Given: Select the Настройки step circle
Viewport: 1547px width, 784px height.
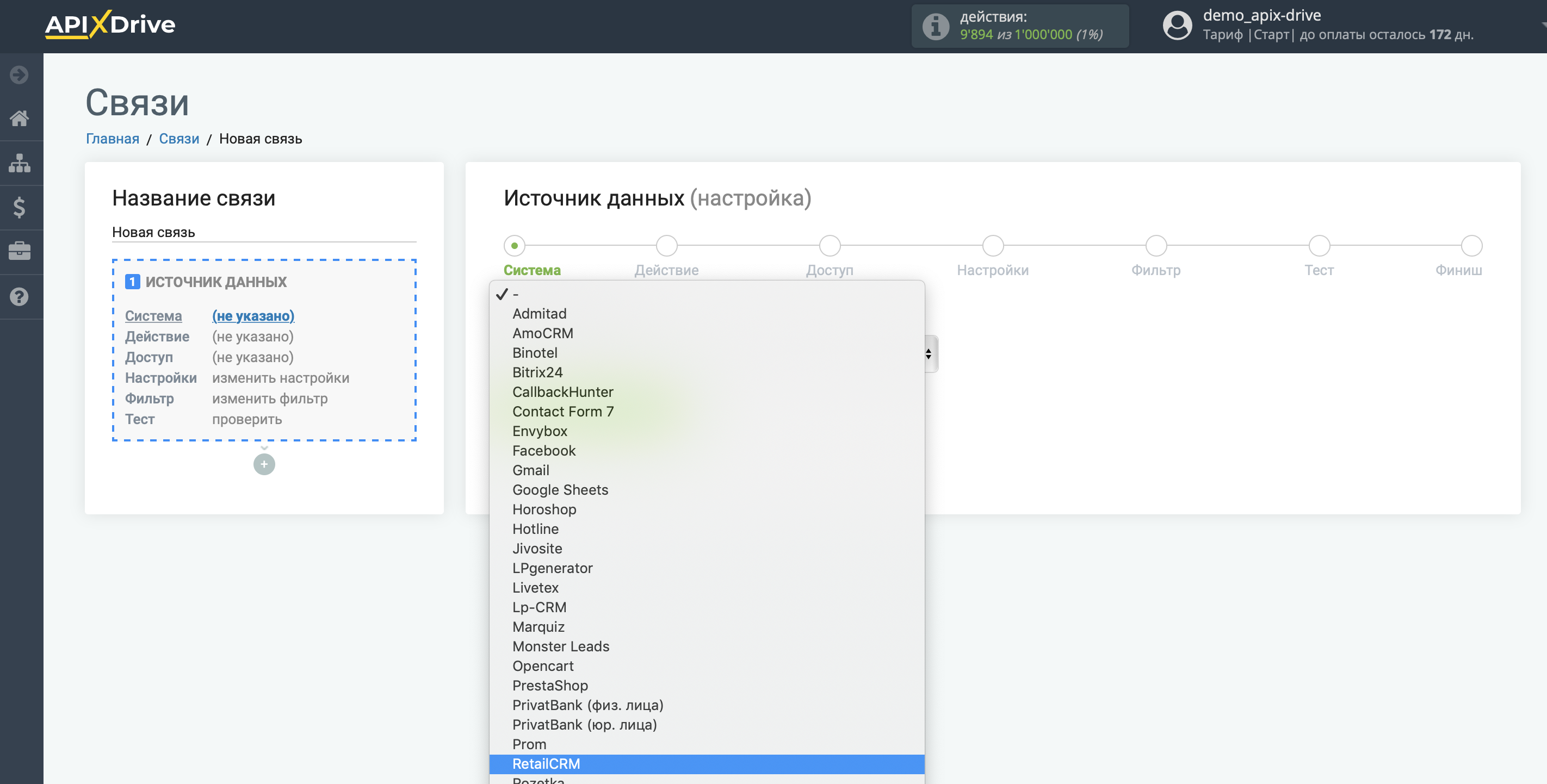Looking at the screenshot, I should click(x=993, y=246).
